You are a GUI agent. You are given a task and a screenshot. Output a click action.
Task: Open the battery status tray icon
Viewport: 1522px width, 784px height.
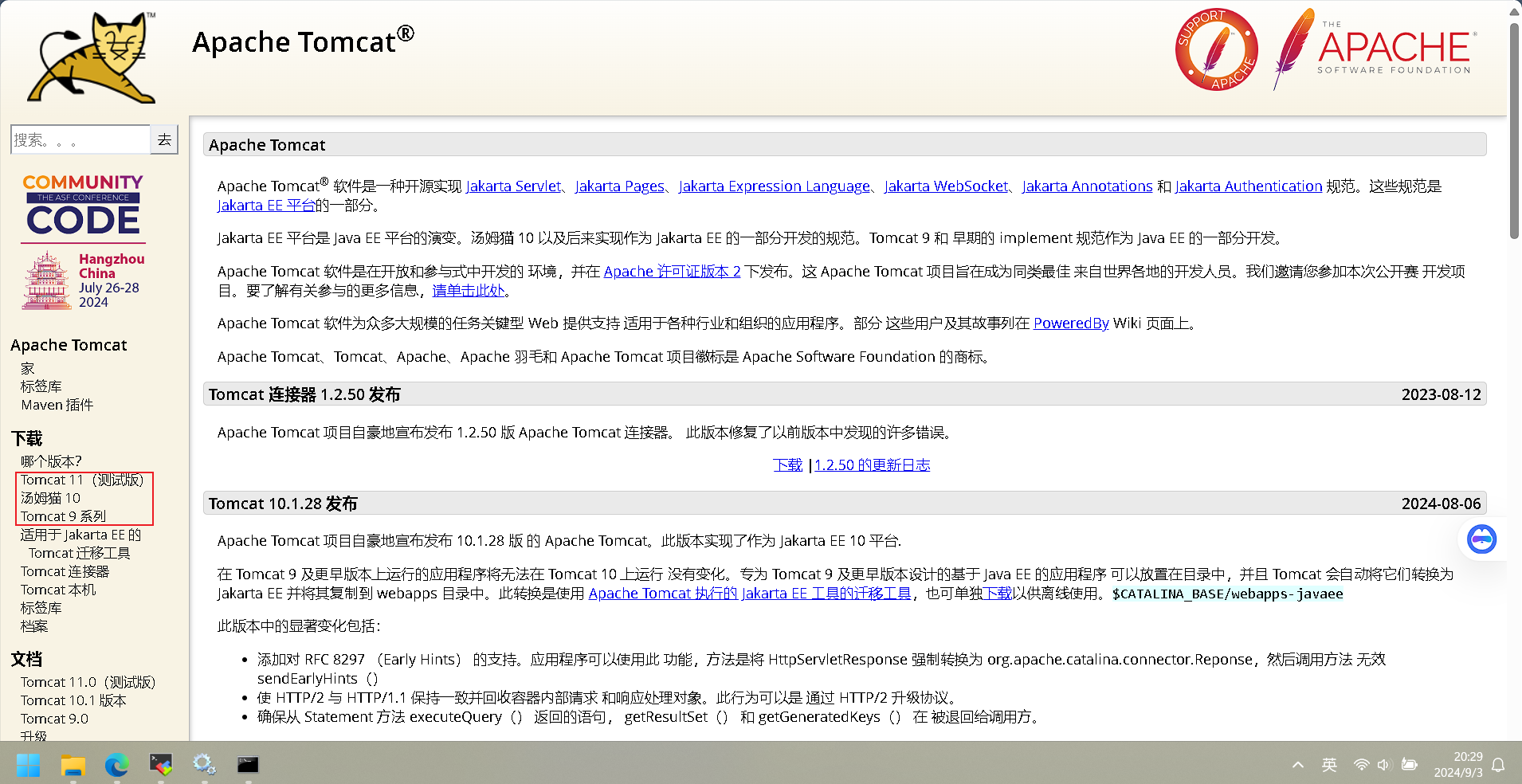(x=1410, y=765)
